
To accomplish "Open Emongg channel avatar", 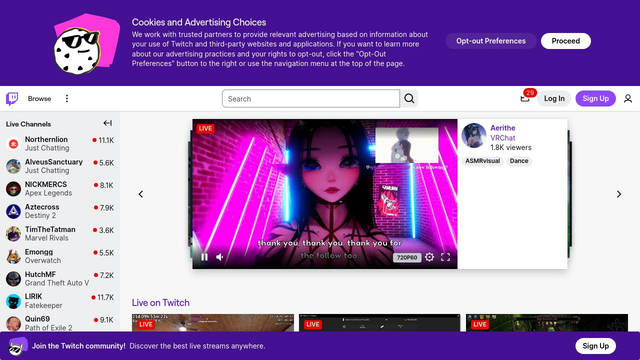I will tap(13, 256).
